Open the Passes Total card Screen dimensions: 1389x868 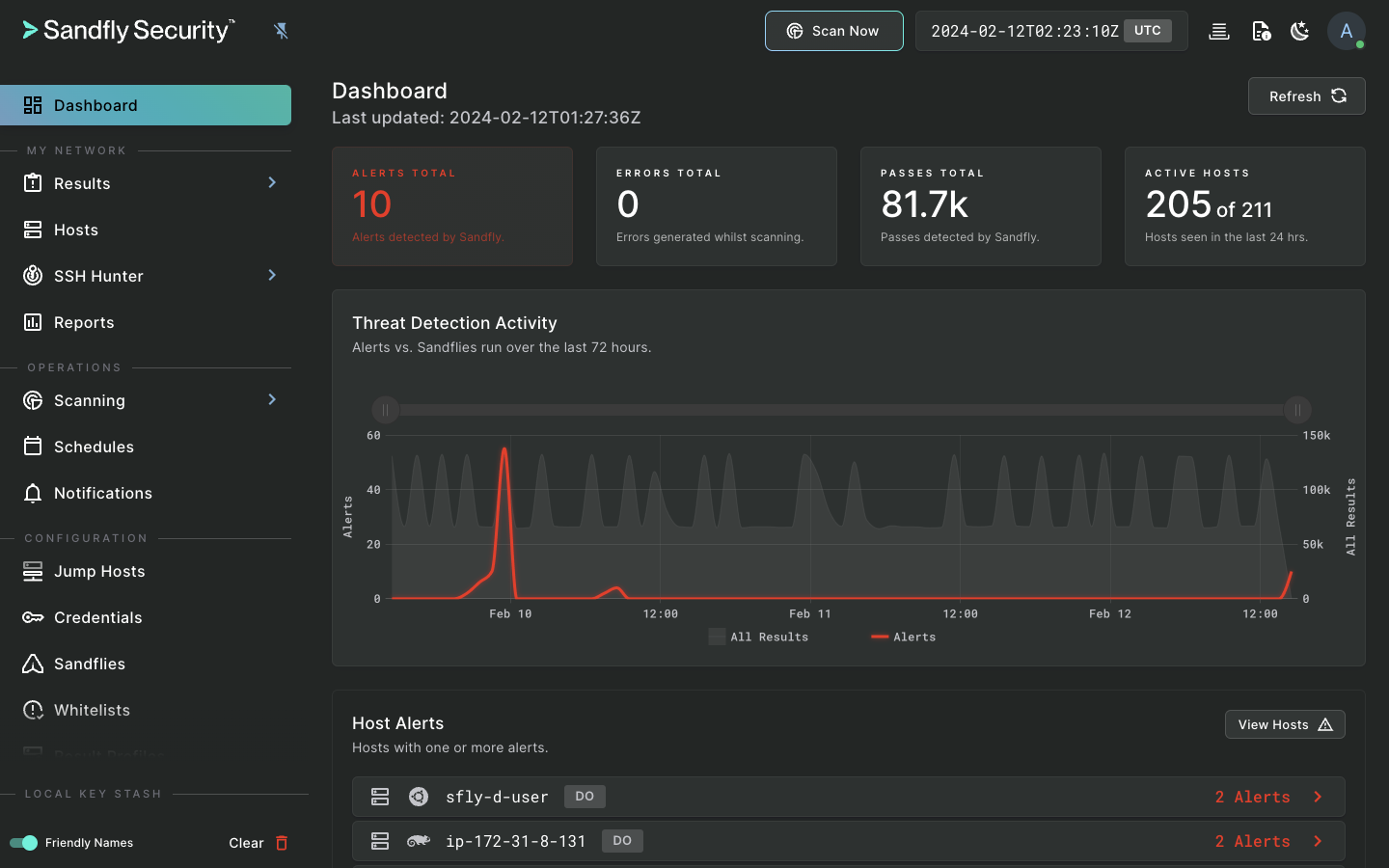980,206
